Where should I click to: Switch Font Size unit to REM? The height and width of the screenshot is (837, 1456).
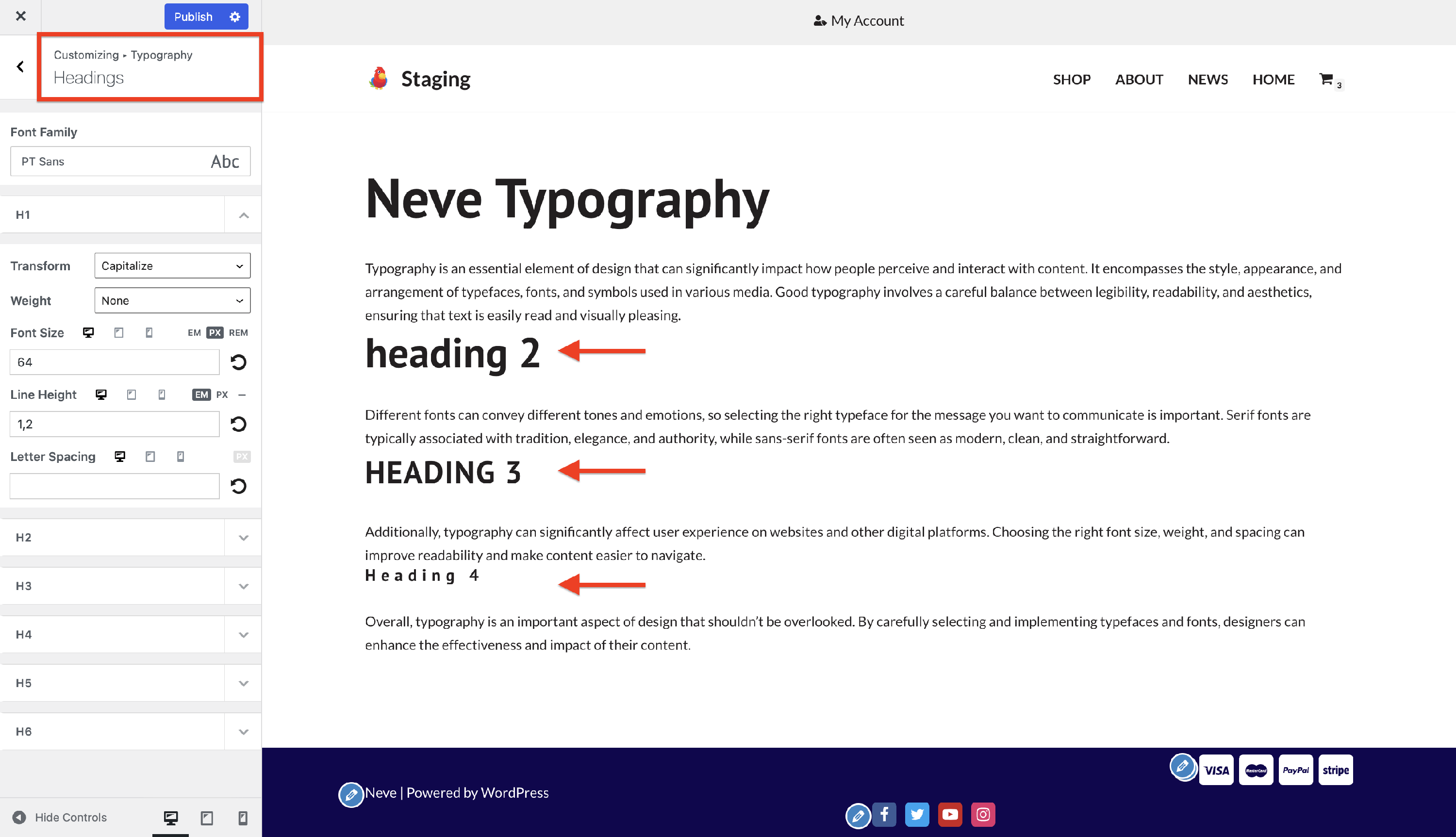(238, 333)
